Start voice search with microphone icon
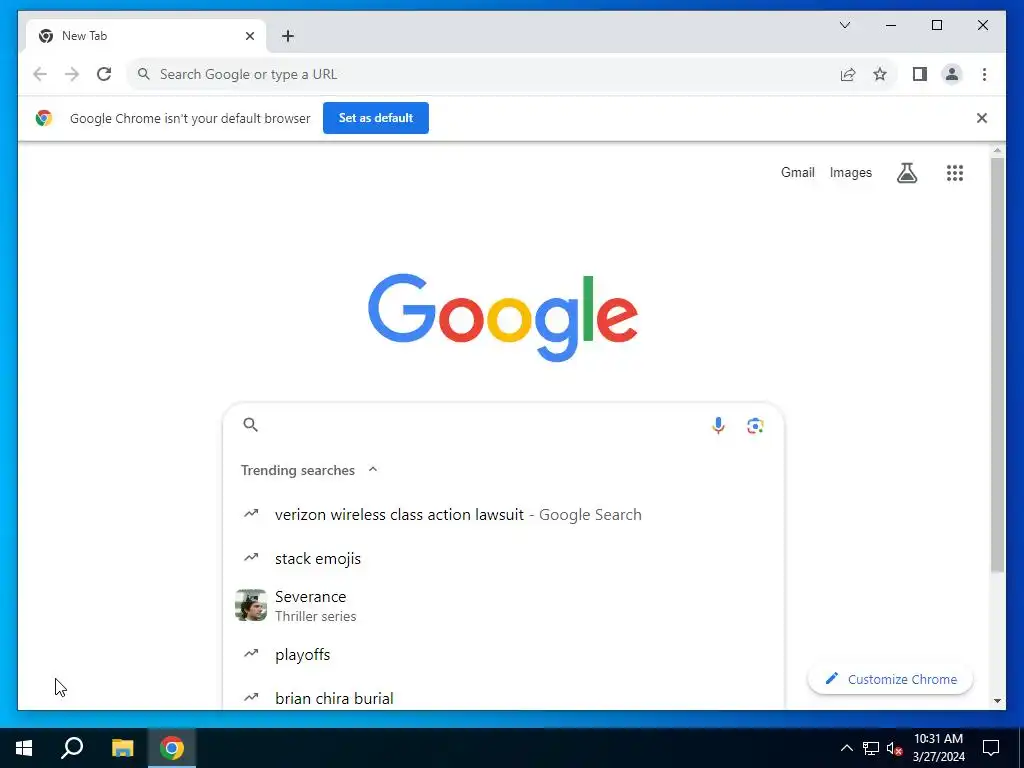 click(718, 425)
